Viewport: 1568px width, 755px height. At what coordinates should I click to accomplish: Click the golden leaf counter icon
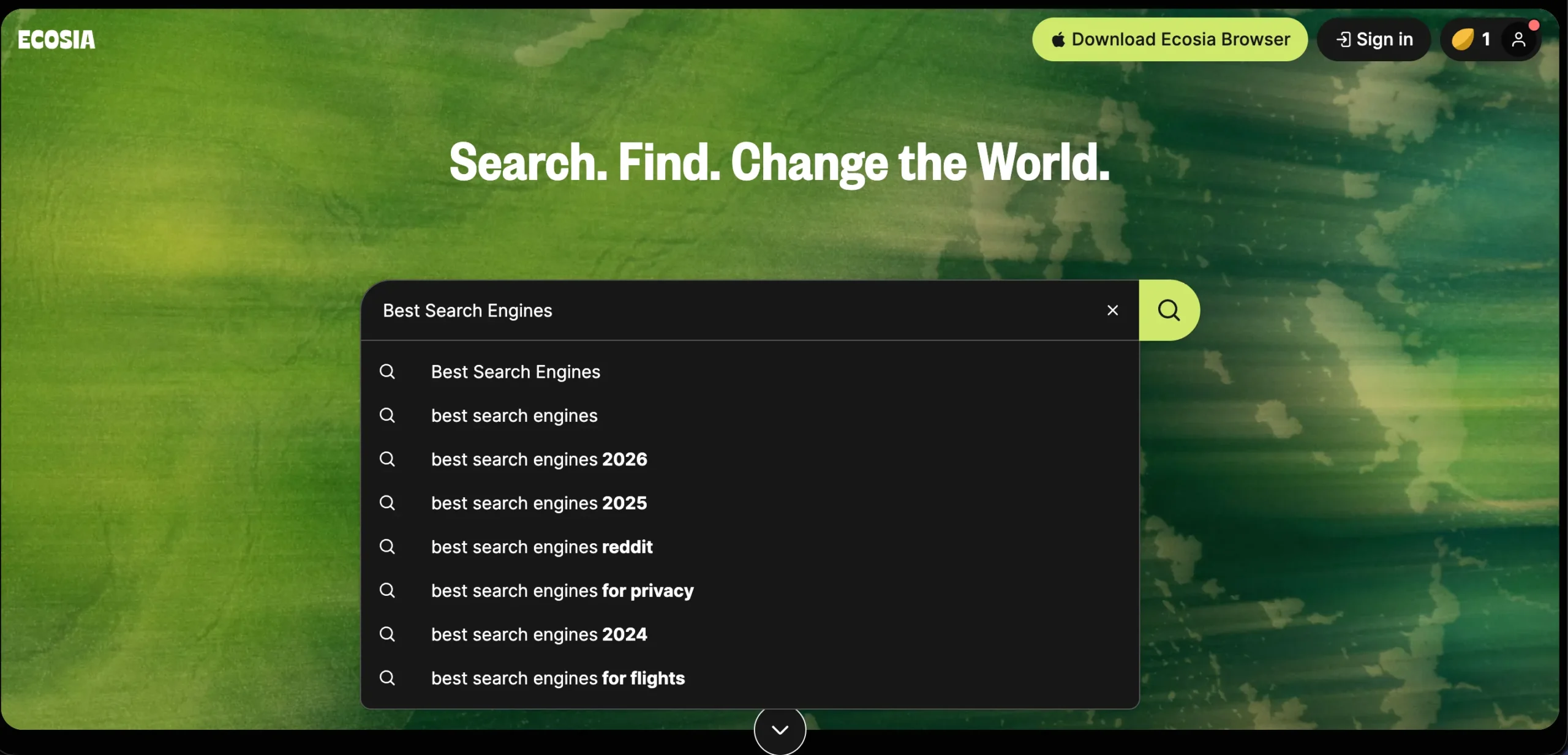coord(1464,39)
